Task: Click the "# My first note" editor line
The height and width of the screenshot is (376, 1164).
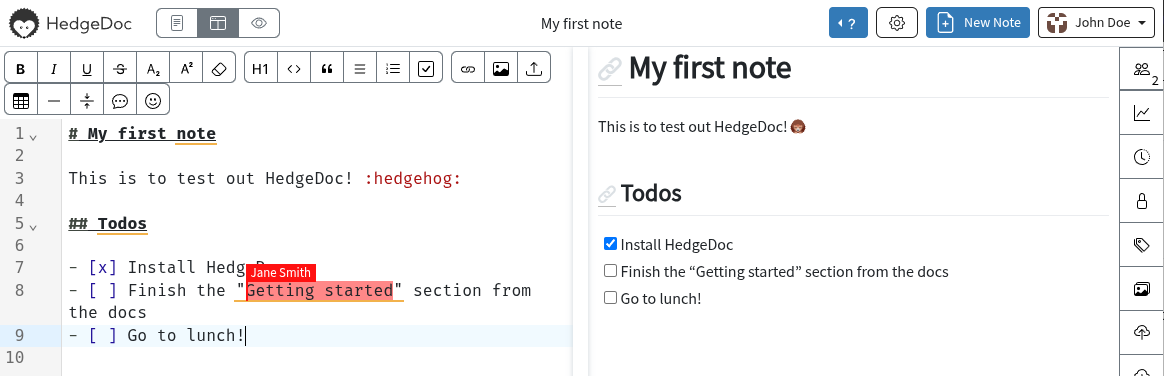Action: (x=142, y=134)
